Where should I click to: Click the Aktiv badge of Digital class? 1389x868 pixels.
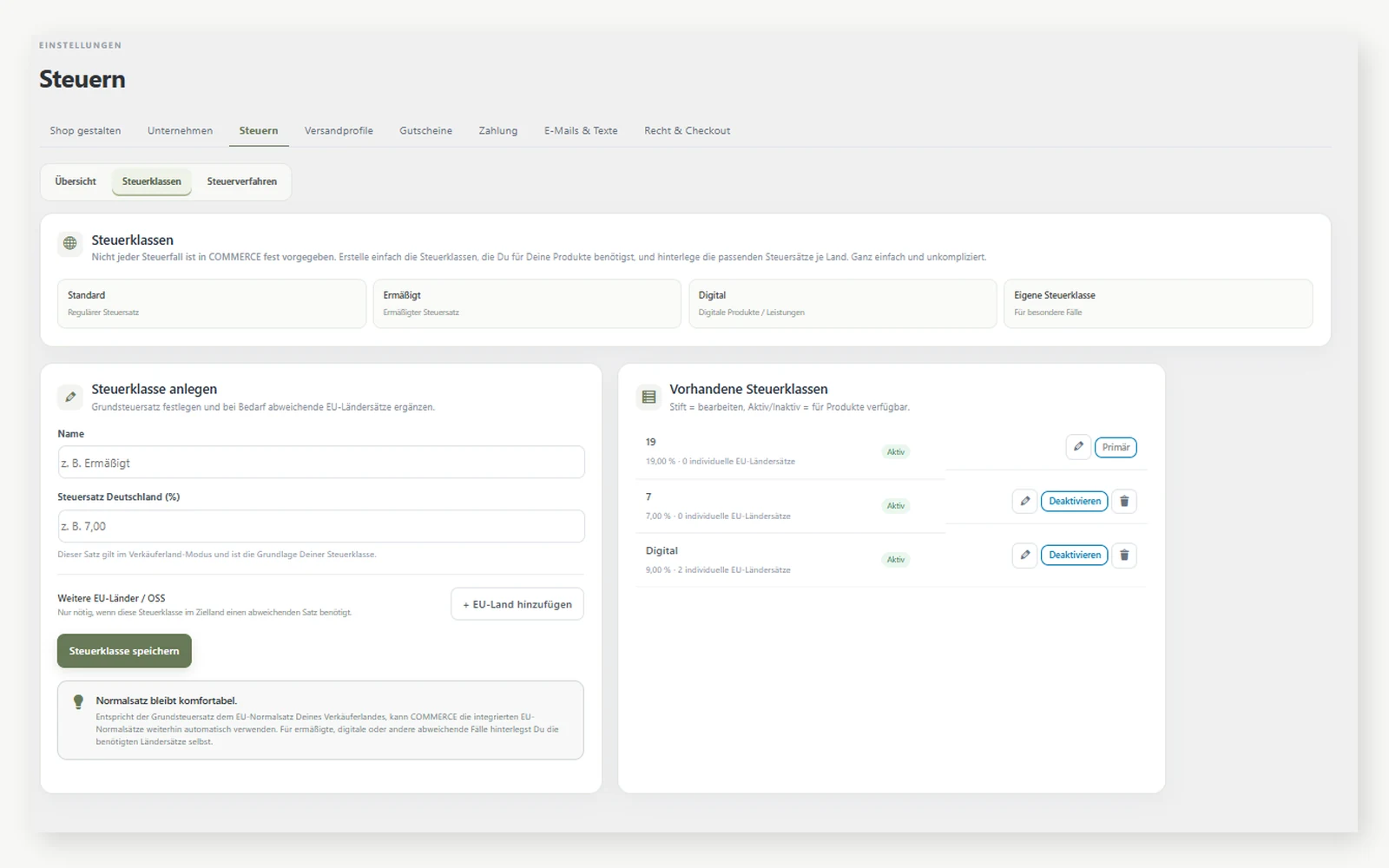tap(896, 560)
